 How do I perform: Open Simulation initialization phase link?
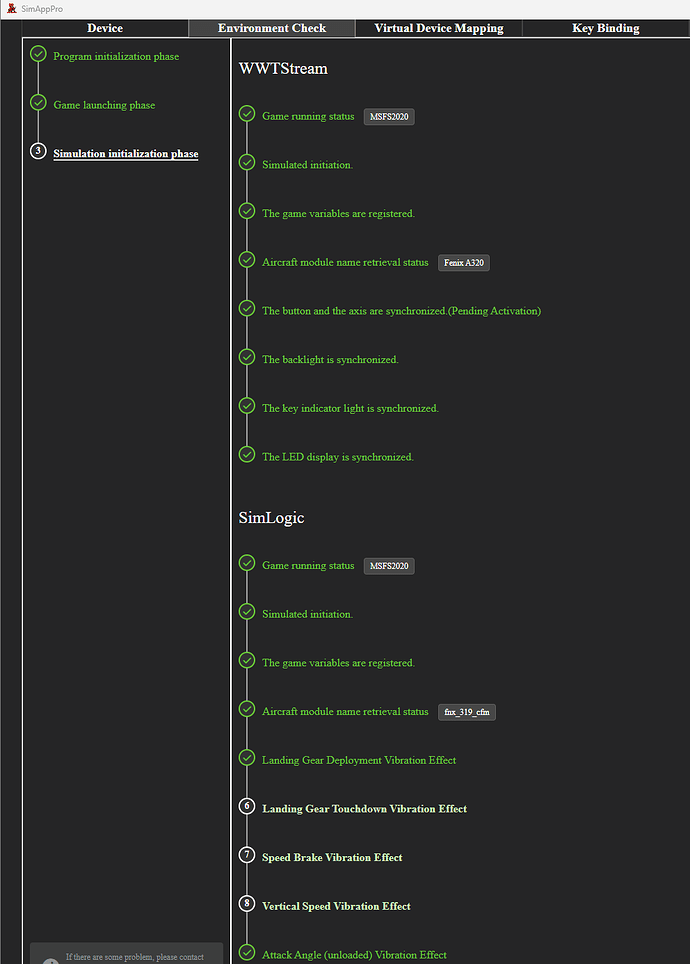[x=126, y=154]
